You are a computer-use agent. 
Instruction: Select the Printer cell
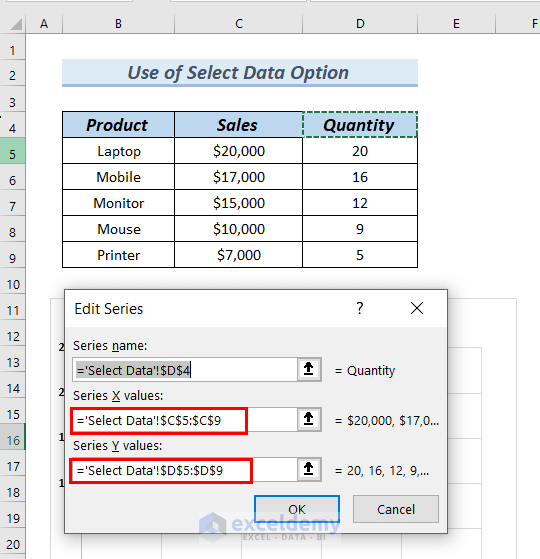click(x=118, y=255)
